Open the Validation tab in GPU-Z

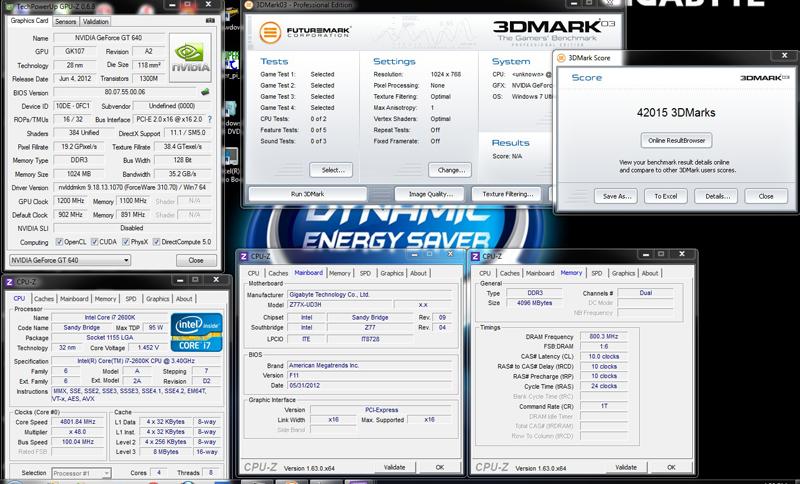tap(95, 21)
